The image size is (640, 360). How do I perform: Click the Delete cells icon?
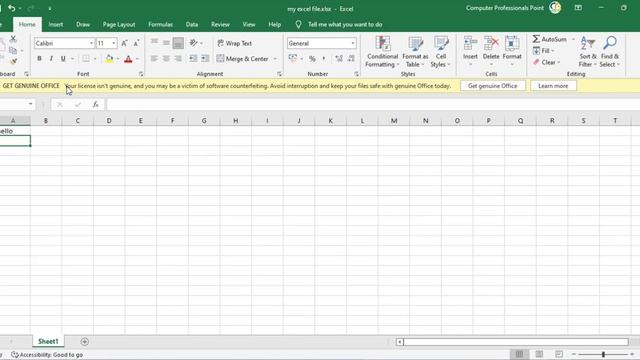click(491, 43)
